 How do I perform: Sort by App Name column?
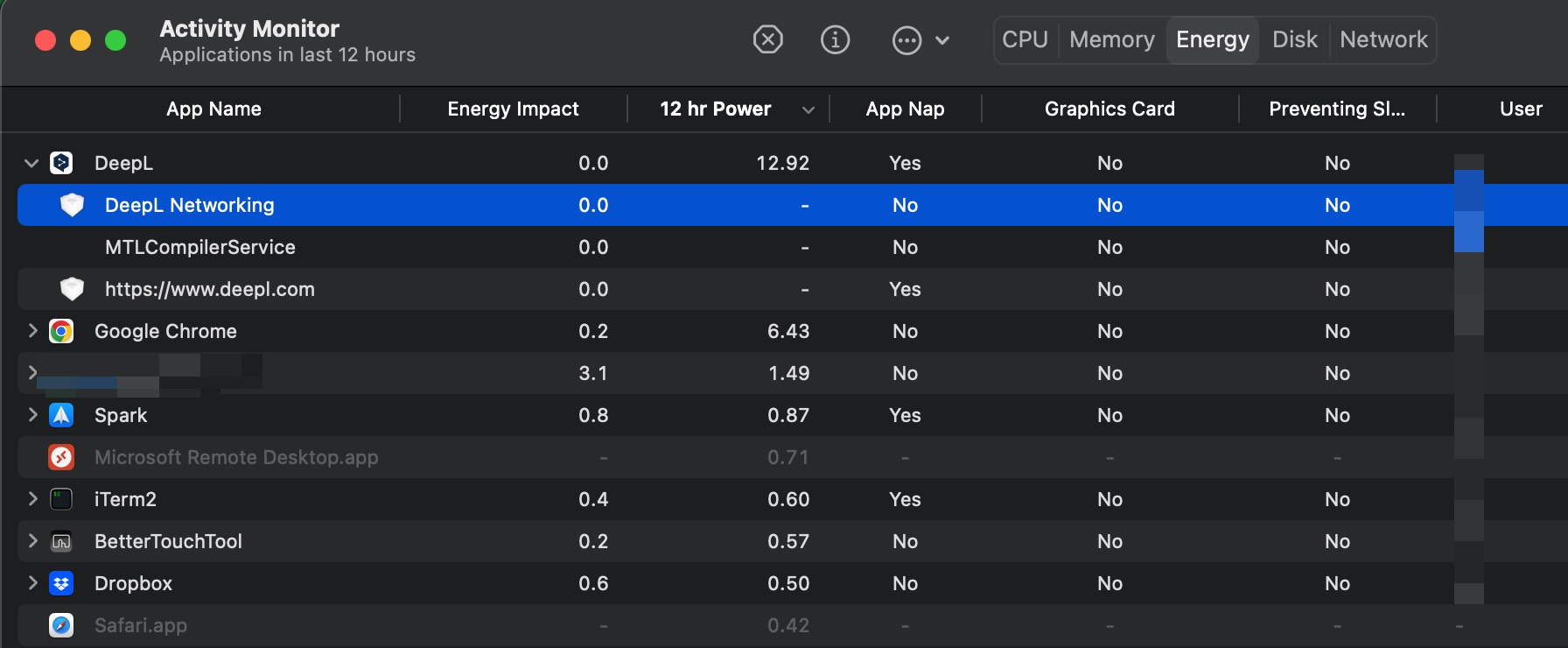point(213,109)
